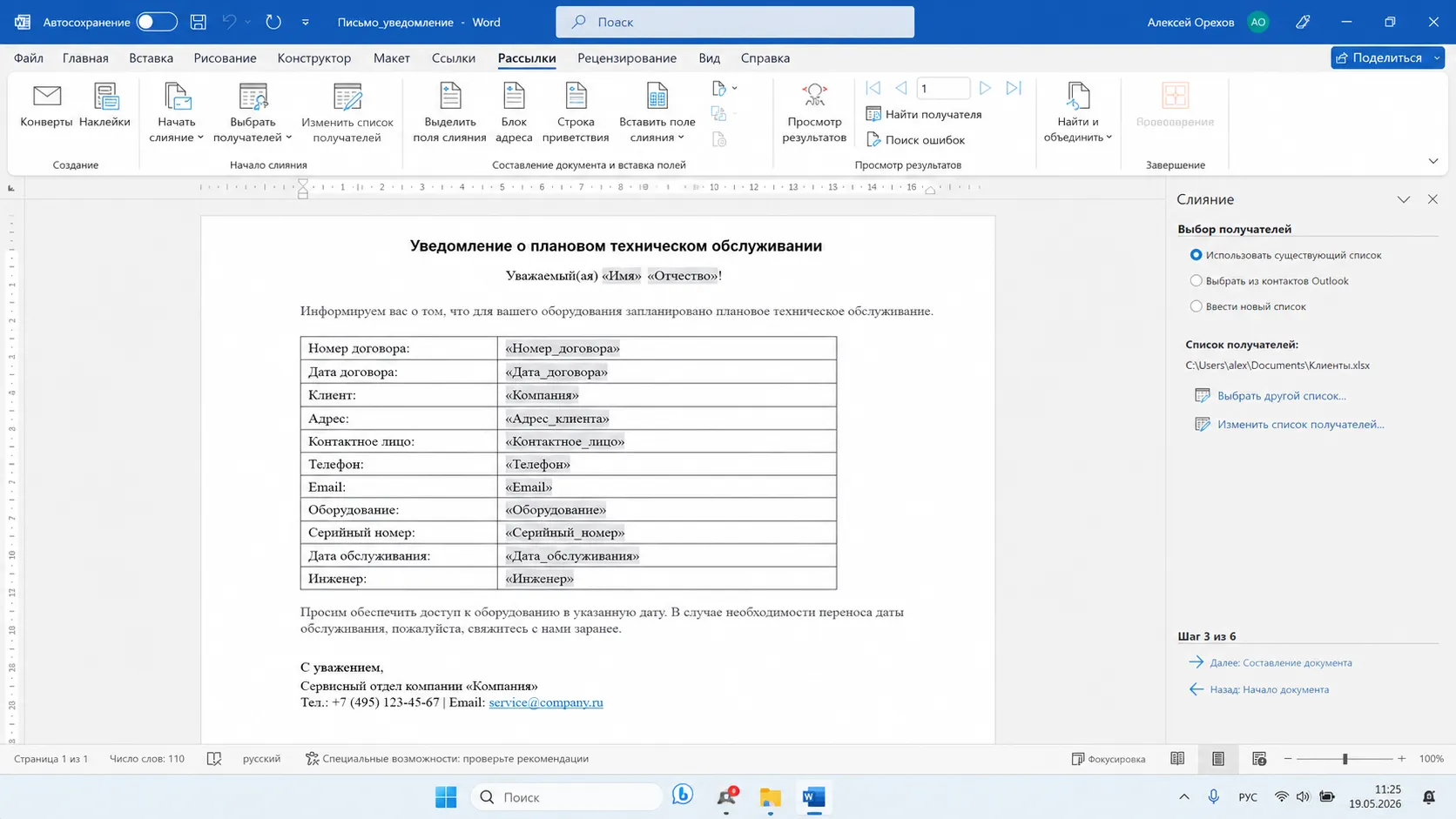This screenshot has width=1456, height=819.
Task: Open the Finish & Merge (Найти и объединить) dropdown
Action: click(1078, 113)
